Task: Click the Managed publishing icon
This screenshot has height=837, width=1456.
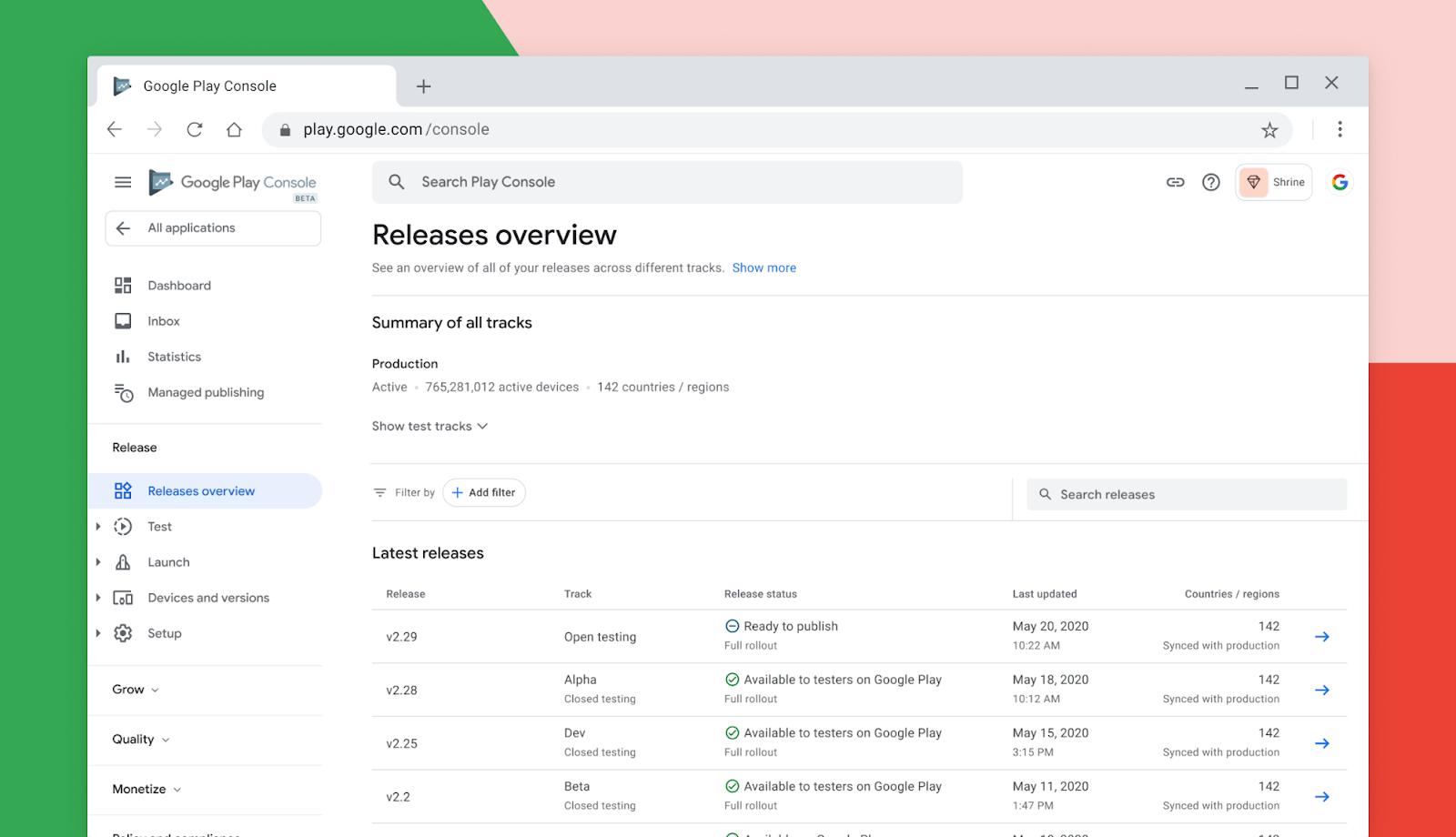Action: coord(123,392)
